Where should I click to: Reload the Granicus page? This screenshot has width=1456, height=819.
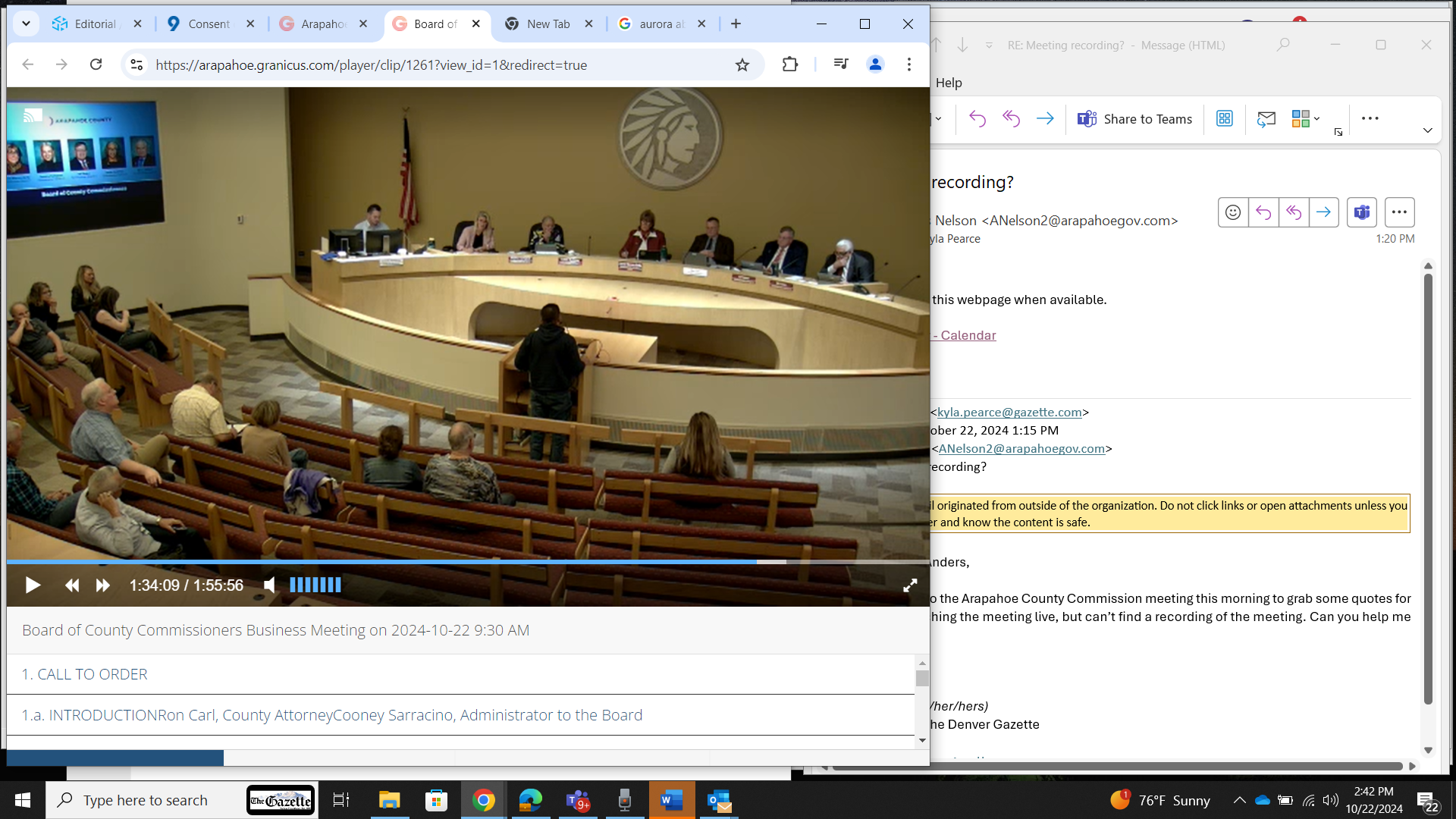pyautogui.click(x=96, y=64)
